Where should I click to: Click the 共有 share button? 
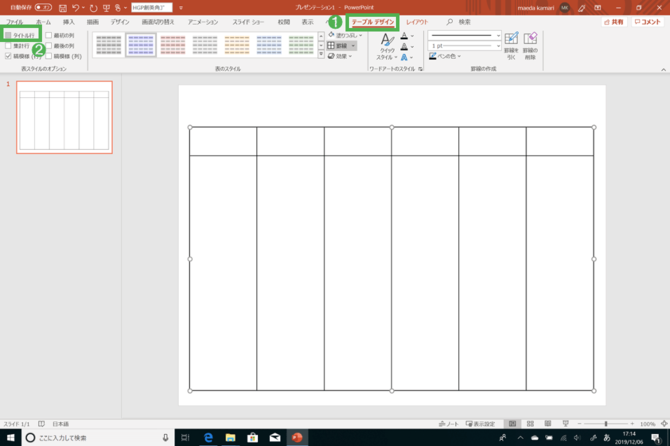pos(614,22)
